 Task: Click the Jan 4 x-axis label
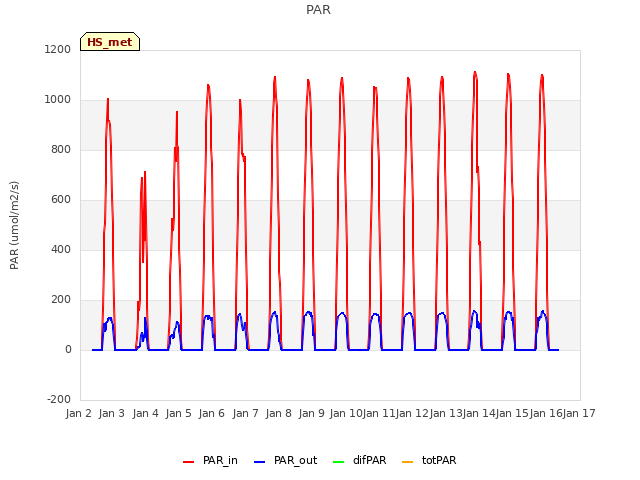[145, 413]
